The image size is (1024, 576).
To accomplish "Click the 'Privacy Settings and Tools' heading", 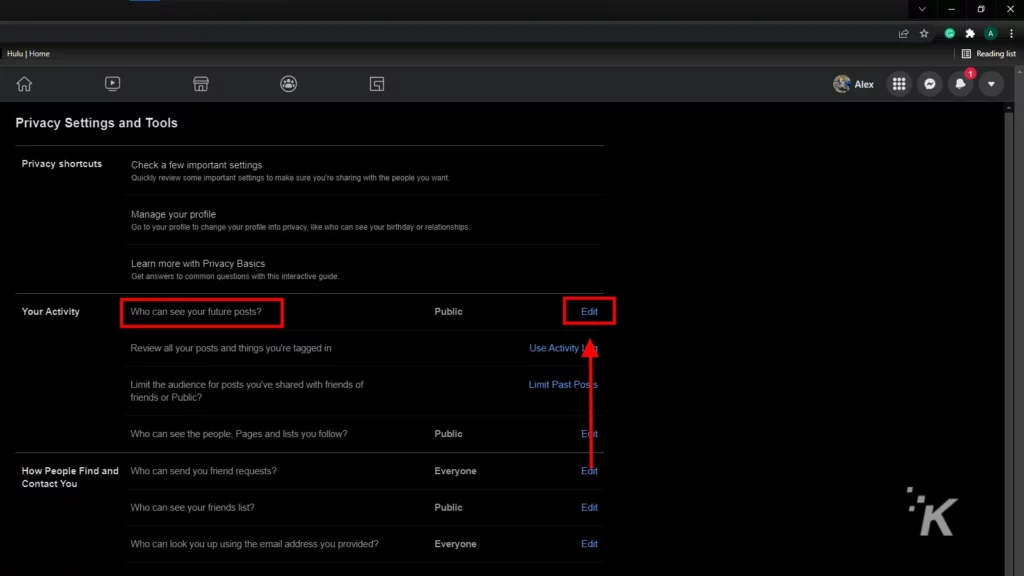I will click(96, 123).
